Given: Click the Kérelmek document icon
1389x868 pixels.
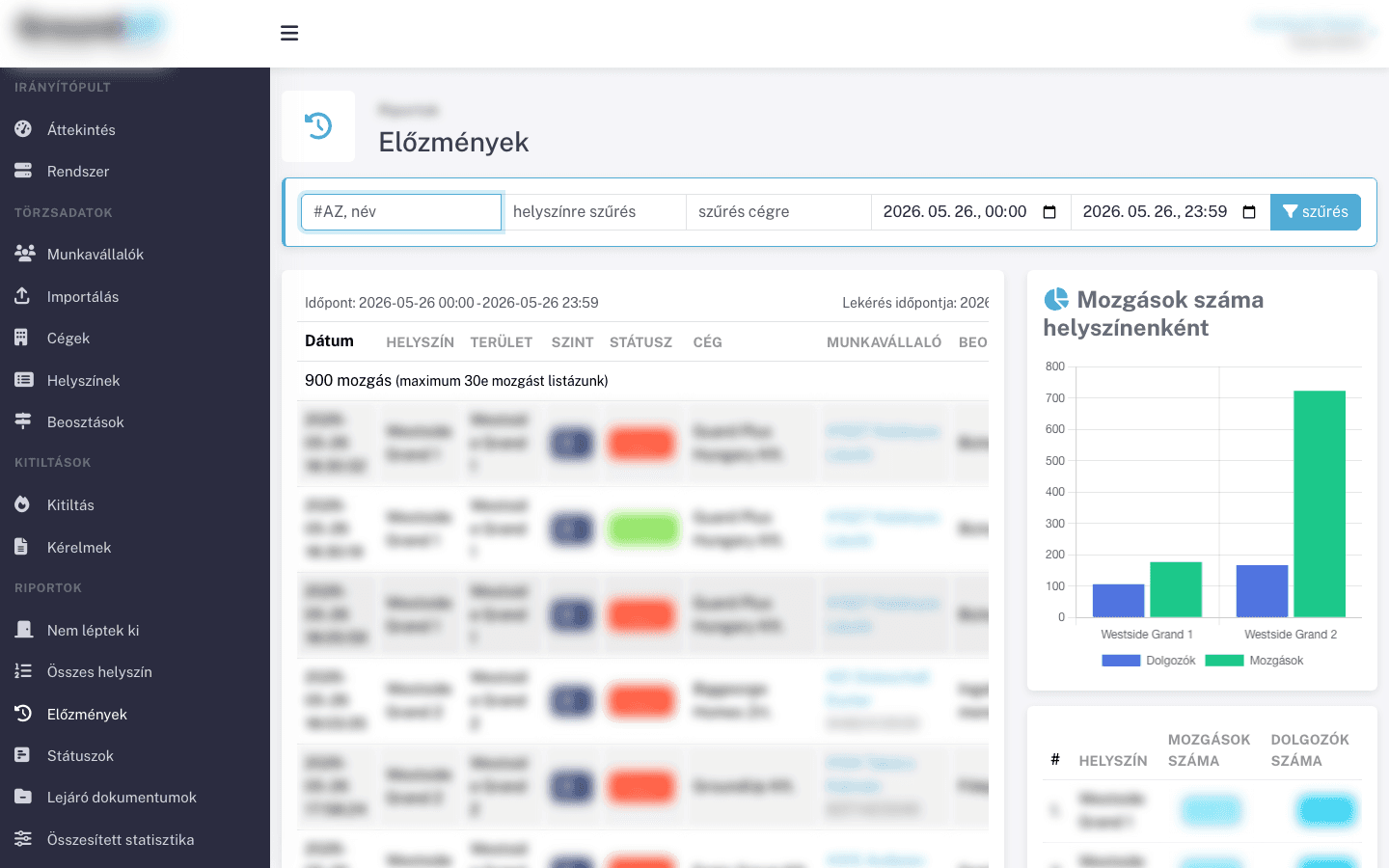Looking at the screenshot, I should [21, 547].
